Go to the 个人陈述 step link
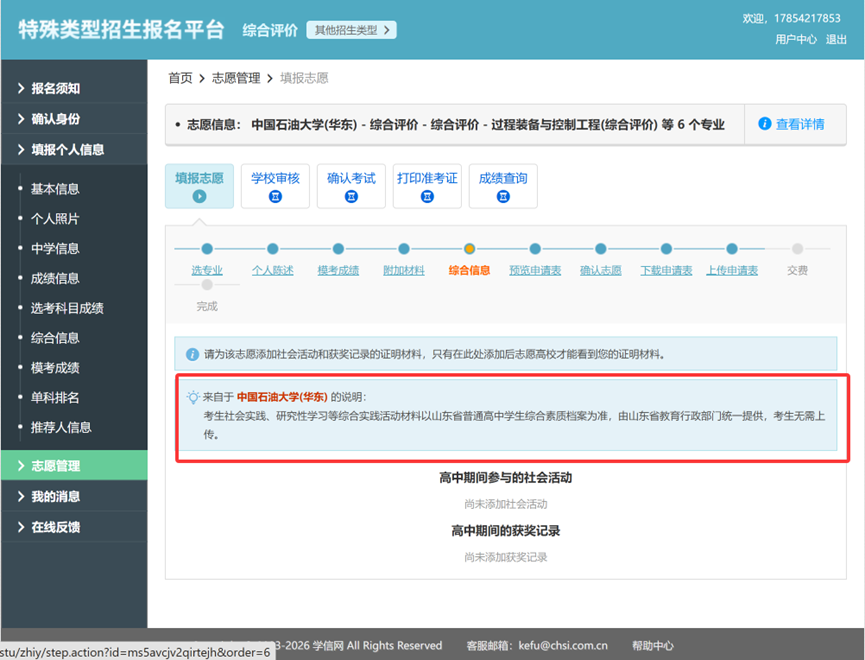The image size is (865, 660). (273, 270)
